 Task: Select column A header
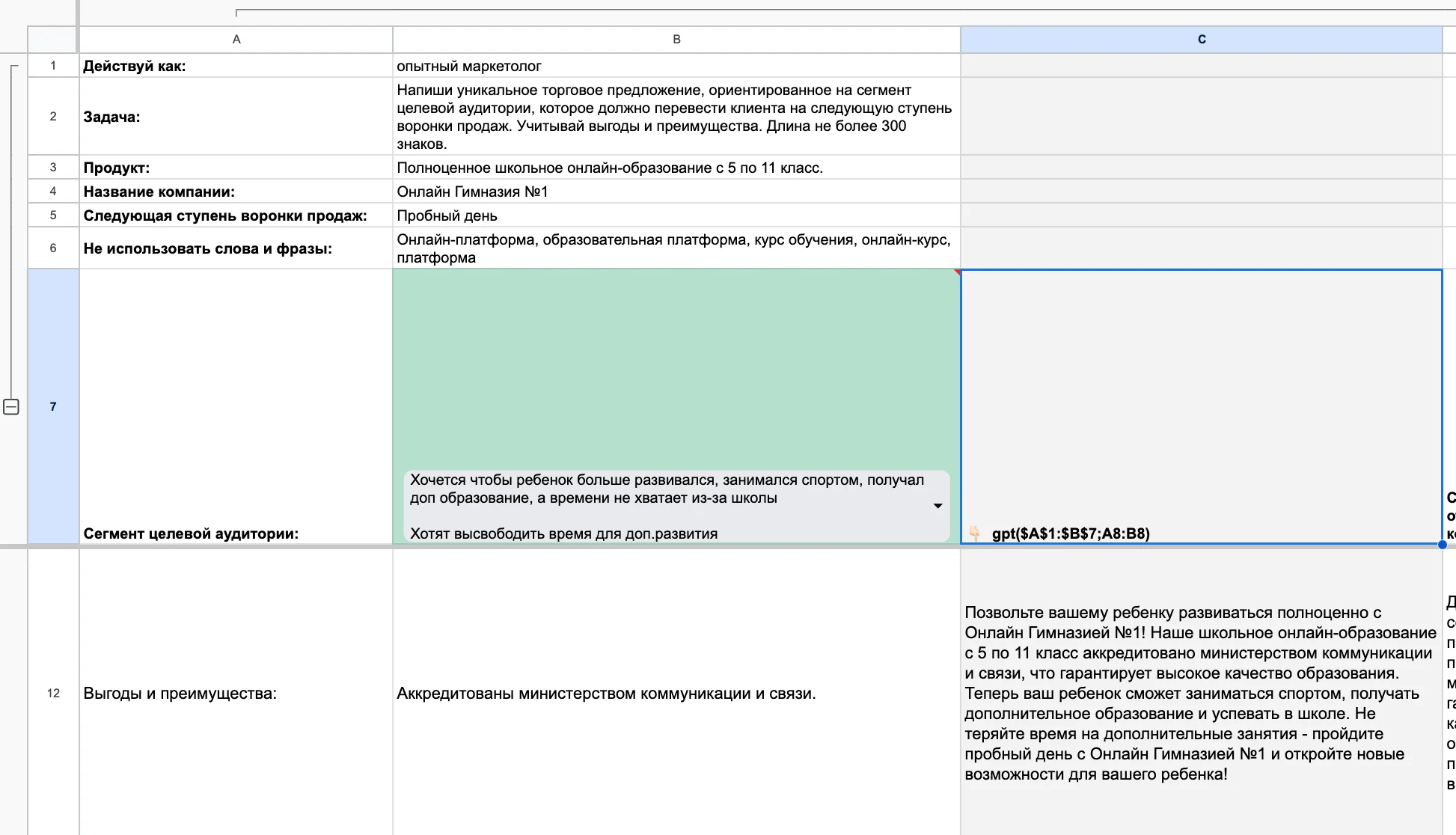236,40
